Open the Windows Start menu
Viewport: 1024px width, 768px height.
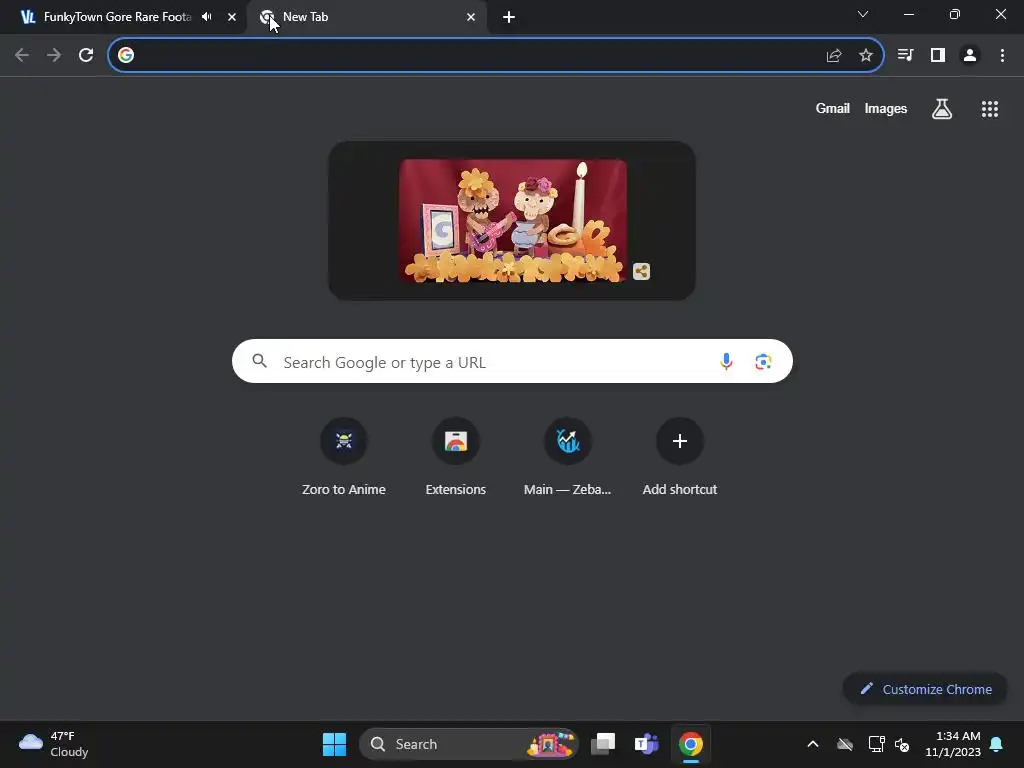click(334, 744)
